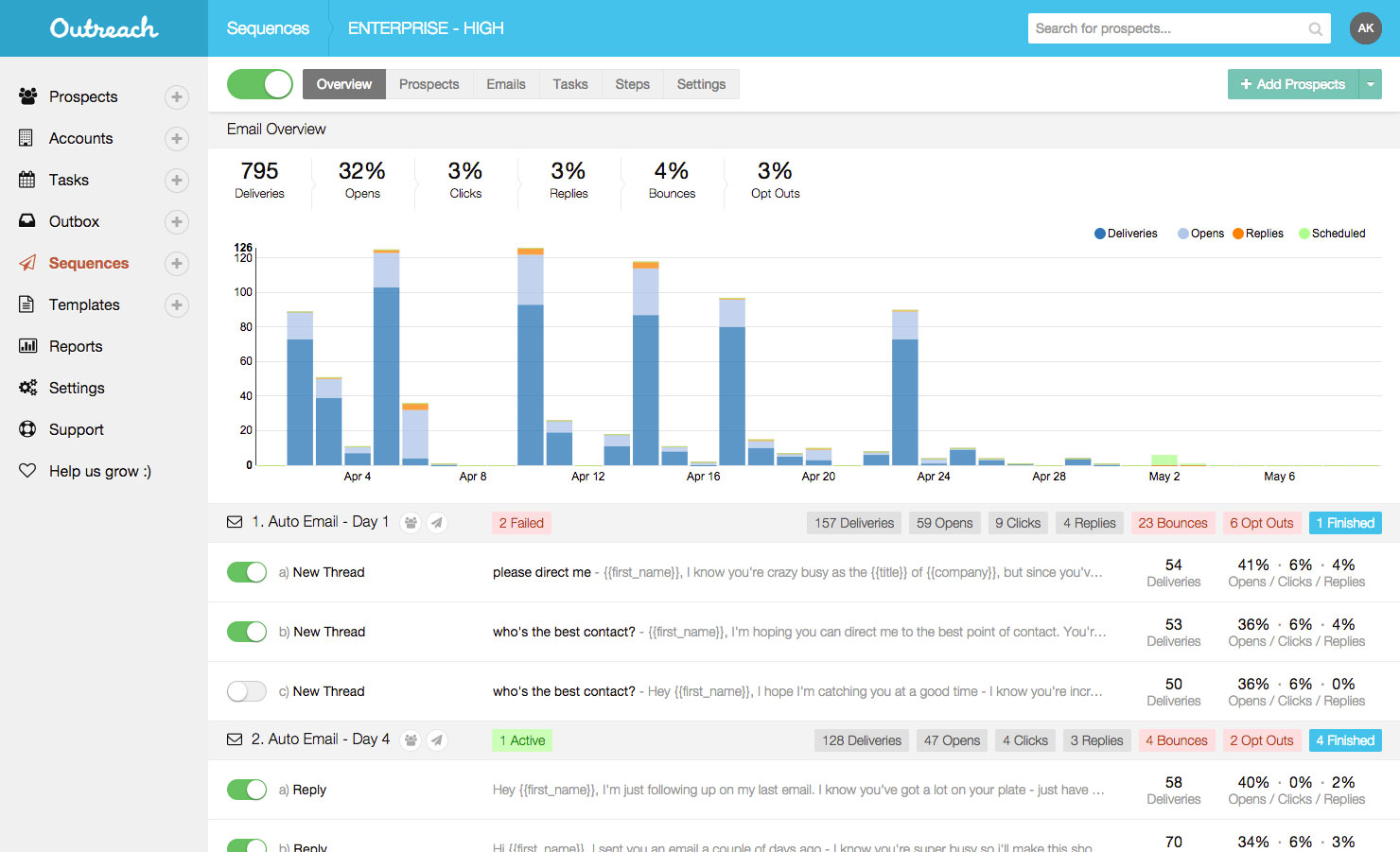The width and height of the screenshot is (1400, 852).
Task: Click the Accounts building icon
Action: pos(26,138)
